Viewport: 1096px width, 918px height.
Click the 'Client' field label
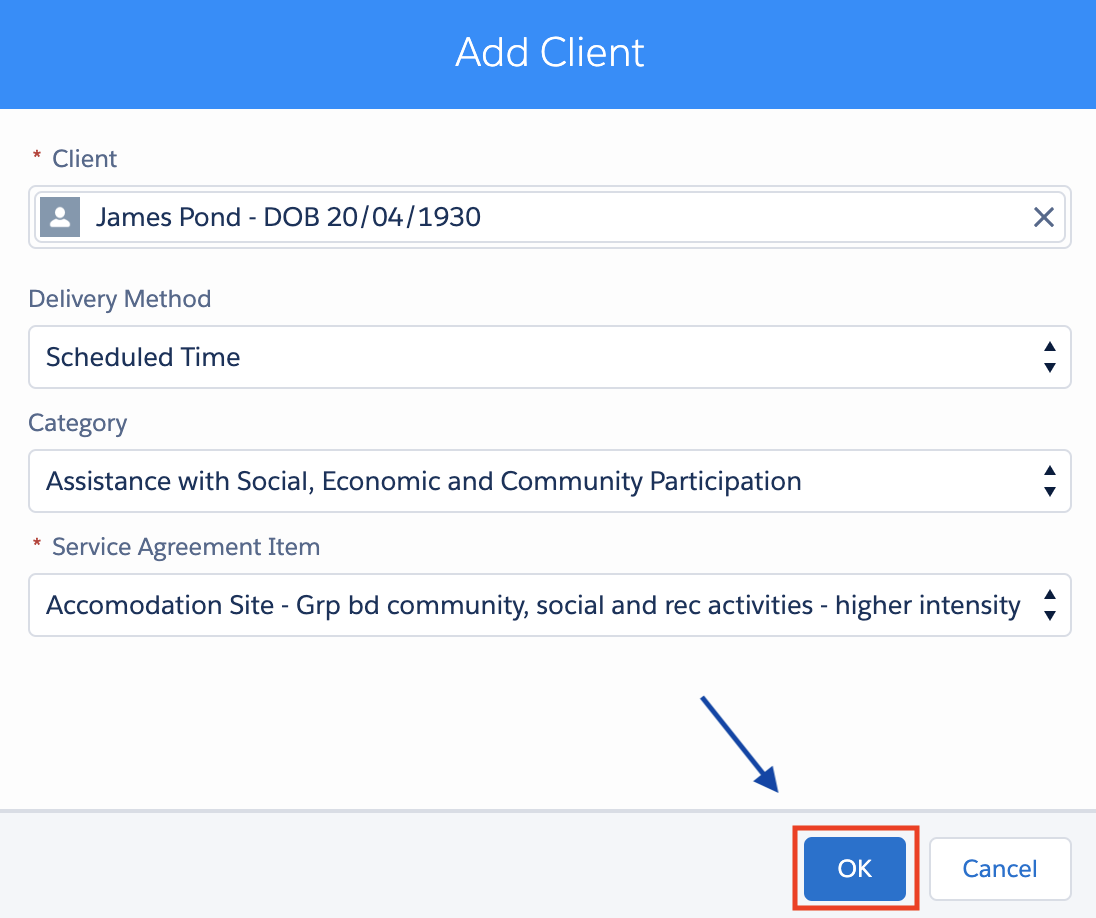85,159
